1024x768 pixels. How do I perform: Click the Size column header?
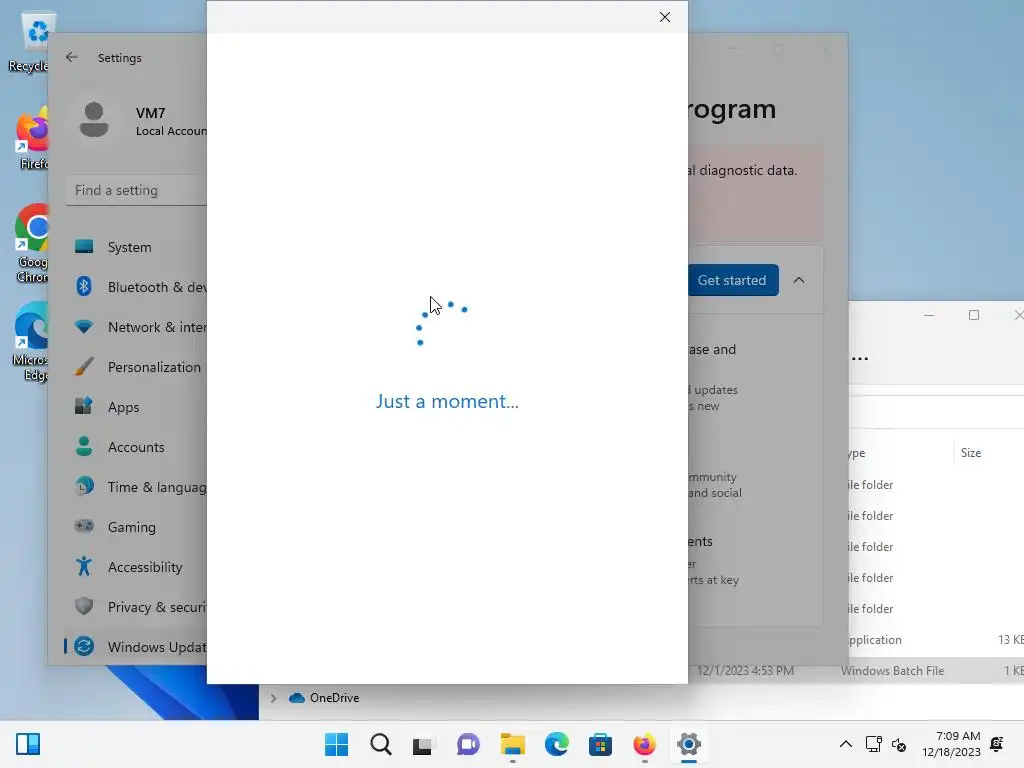(x=970, y=453)
